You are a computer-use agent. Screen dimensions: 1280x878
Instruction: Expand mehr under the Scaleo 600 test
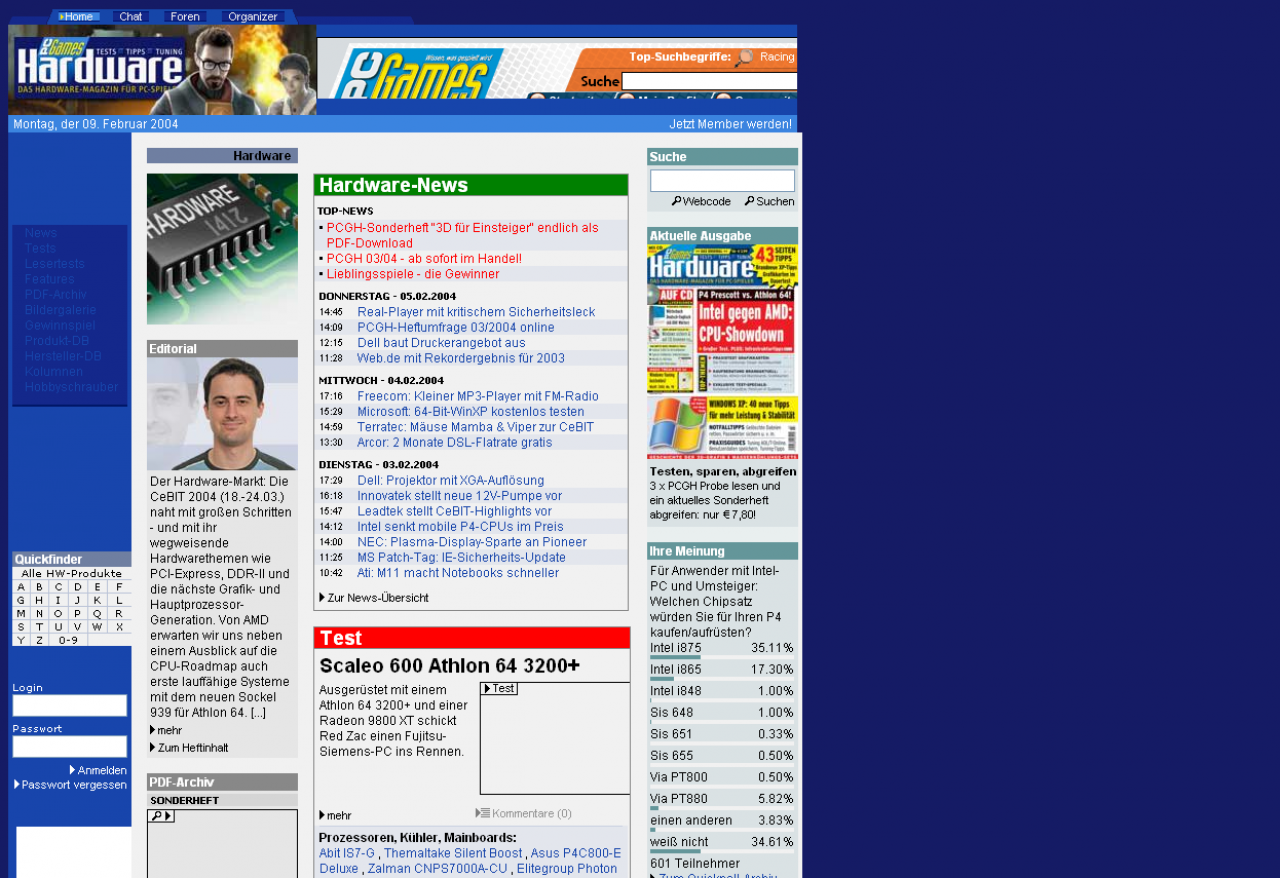click(335, 815)
